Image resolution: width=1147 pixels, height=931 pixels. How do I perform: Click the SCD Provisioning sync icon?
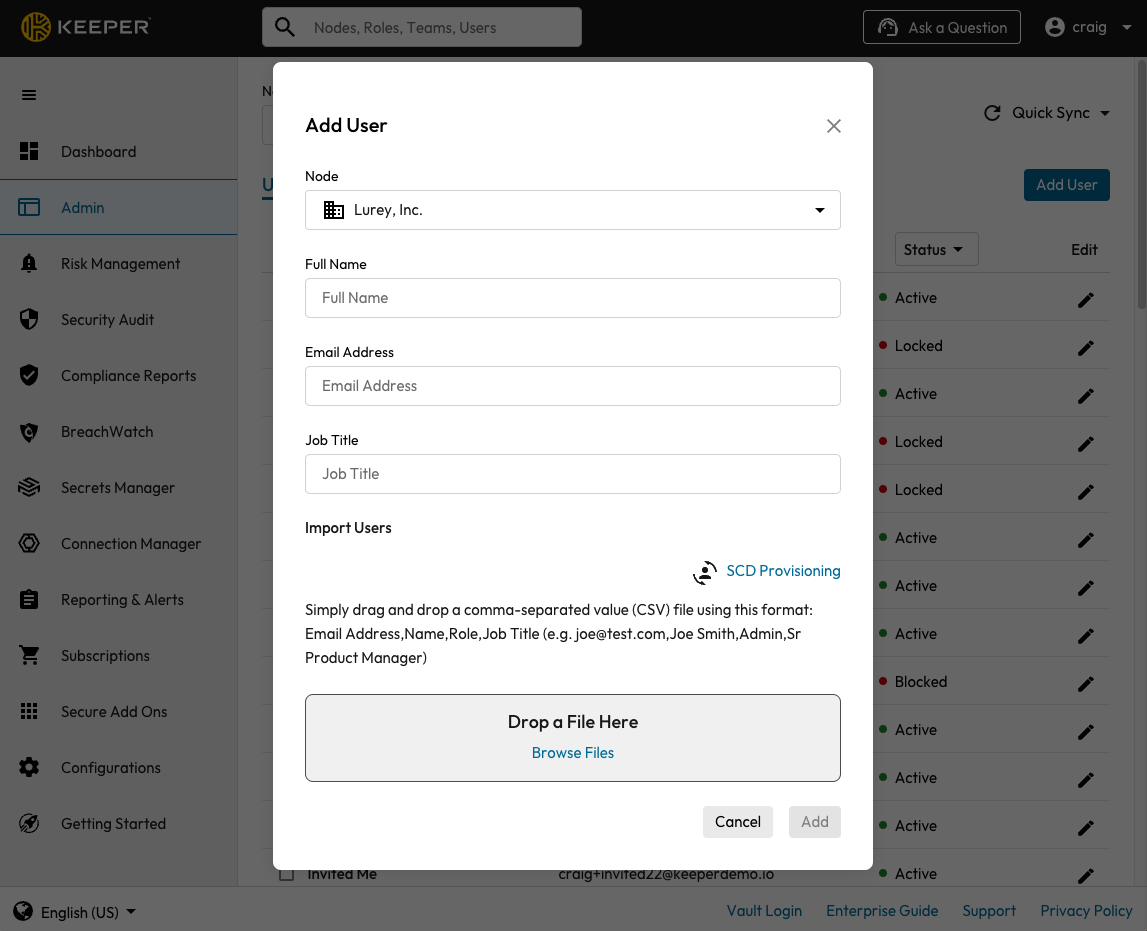pos(705,572)
